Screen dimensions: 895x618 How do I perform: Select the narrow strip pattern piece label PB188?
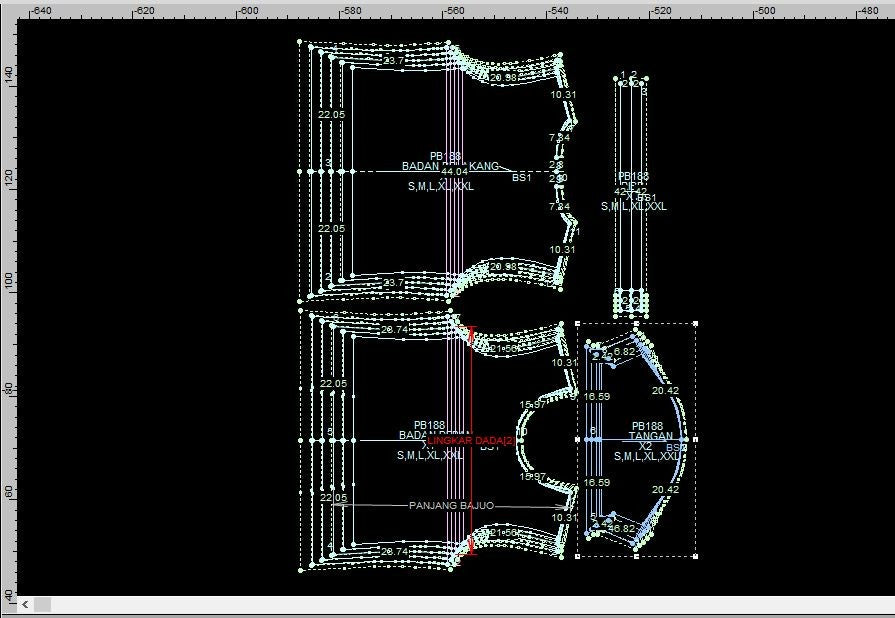pos(633,176)
